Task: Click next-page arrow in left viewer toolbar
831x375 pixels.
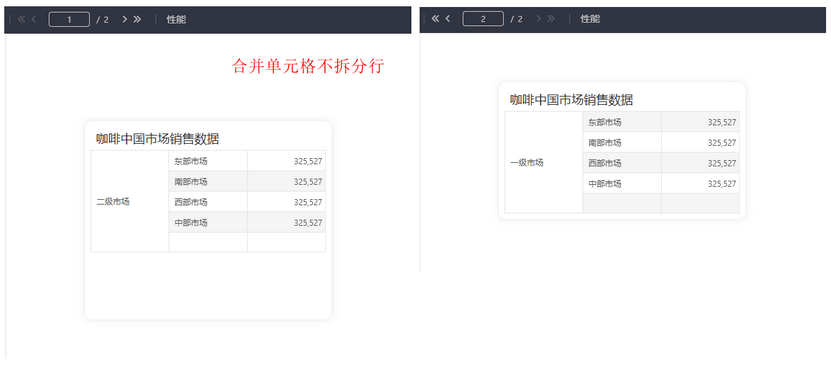Action: (125, 20)
